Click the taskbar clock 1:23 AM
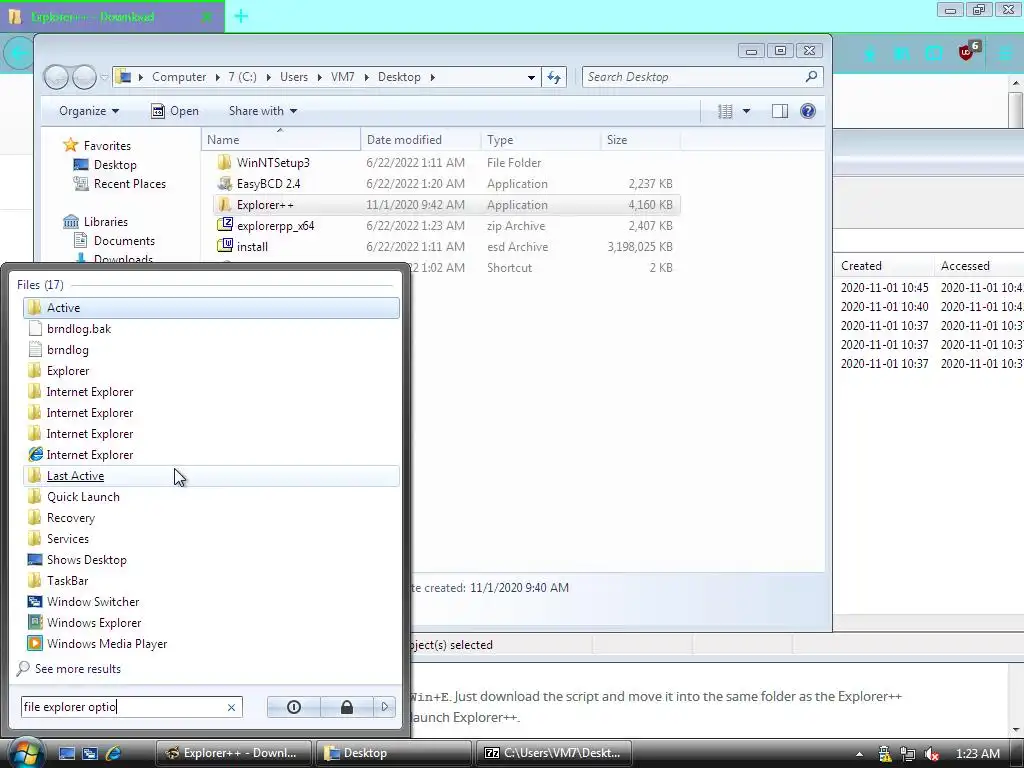 pyautogui.click(x=978, y=754)
